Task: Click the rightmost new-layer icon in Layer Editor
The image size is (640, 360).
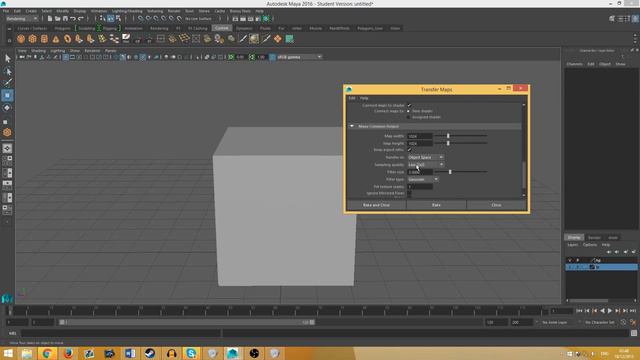Action: [633, 252]
